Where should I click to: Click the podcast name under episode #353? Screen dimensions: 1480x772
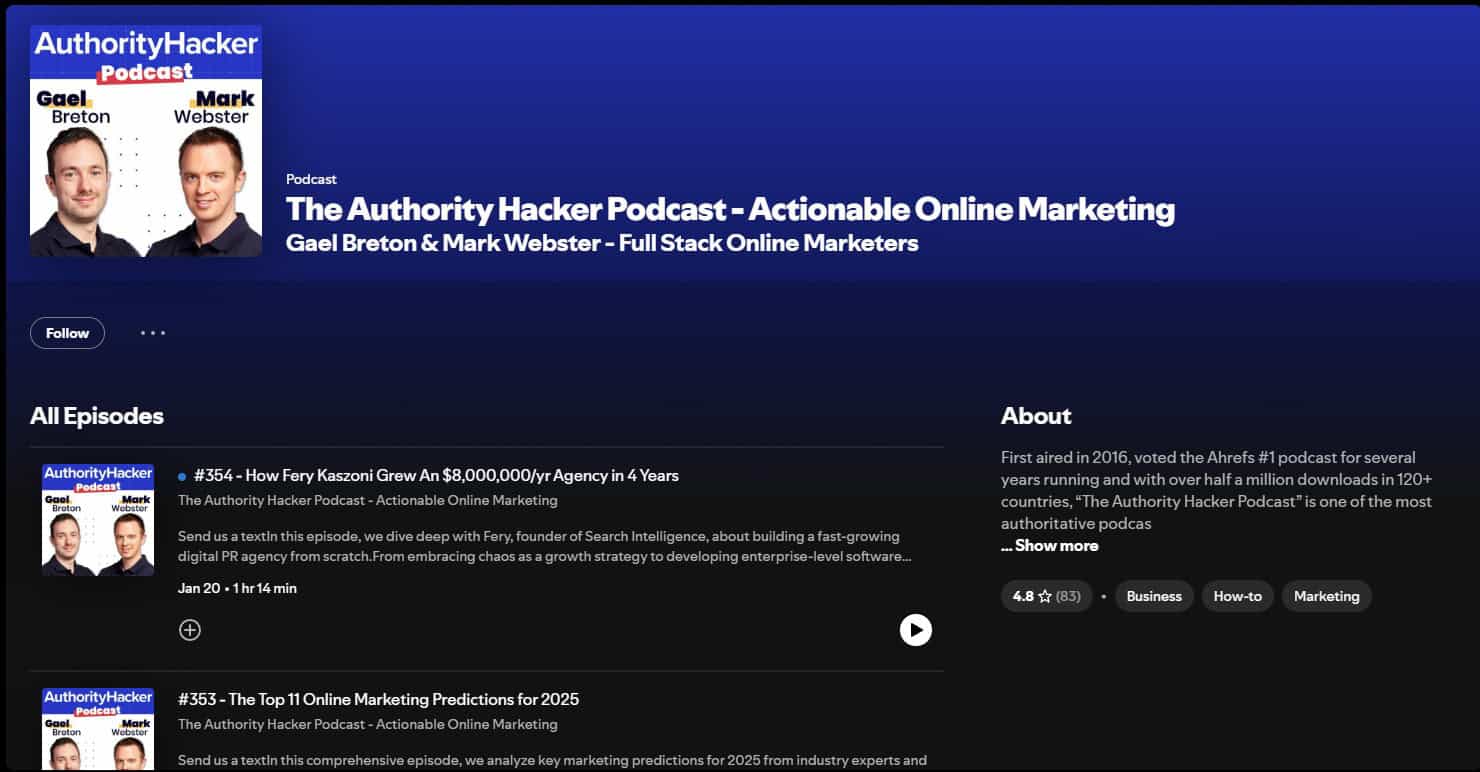[x=368, y=724]
